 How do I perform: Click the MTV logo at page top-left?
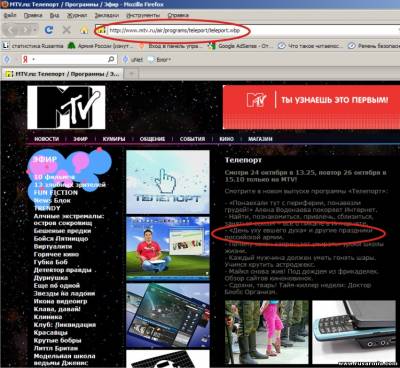coord(66,107)
